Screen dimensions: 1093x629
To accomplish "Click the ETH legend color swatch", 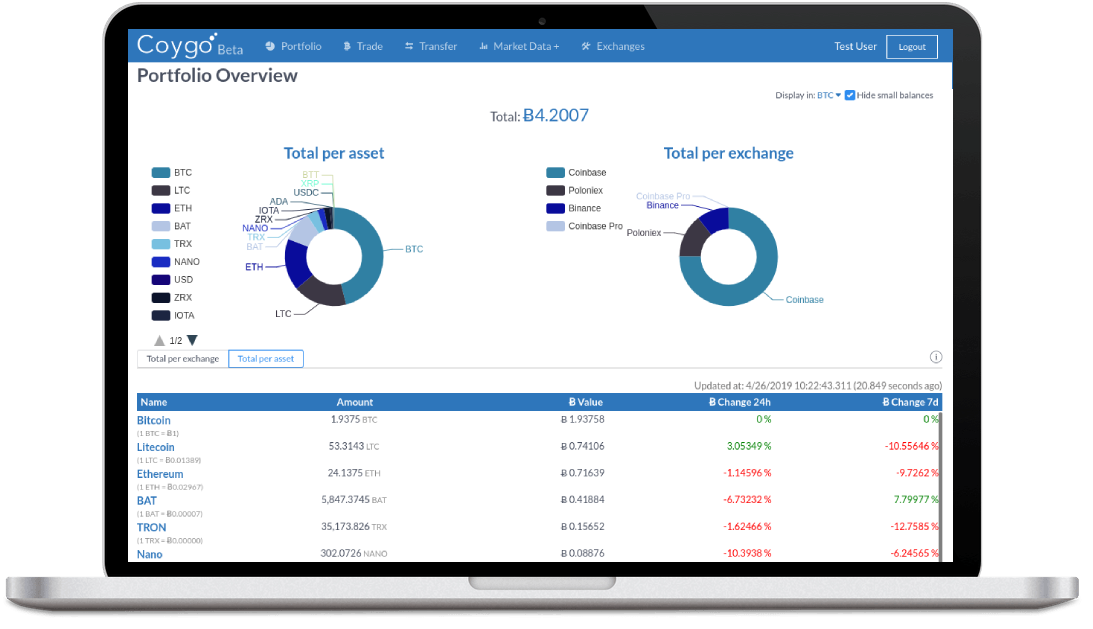I will point(161,208).
